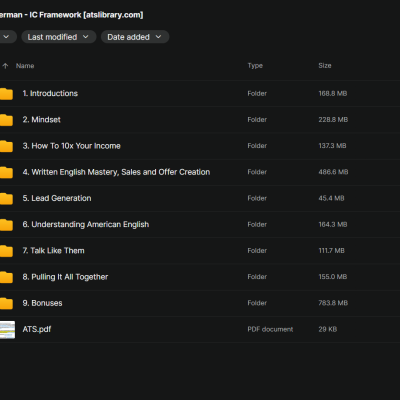Click folder icon for 6. Understanding American English
This screenshot has width=400, height=400.
coord(6,225)
